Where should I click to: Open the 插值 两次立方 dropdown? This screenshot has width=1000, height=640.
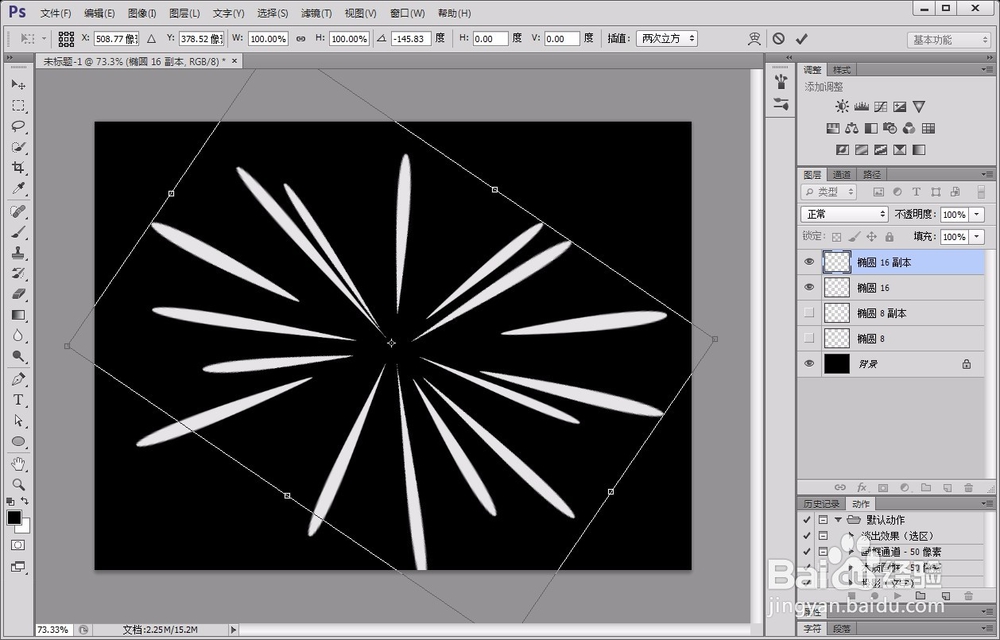666,39
